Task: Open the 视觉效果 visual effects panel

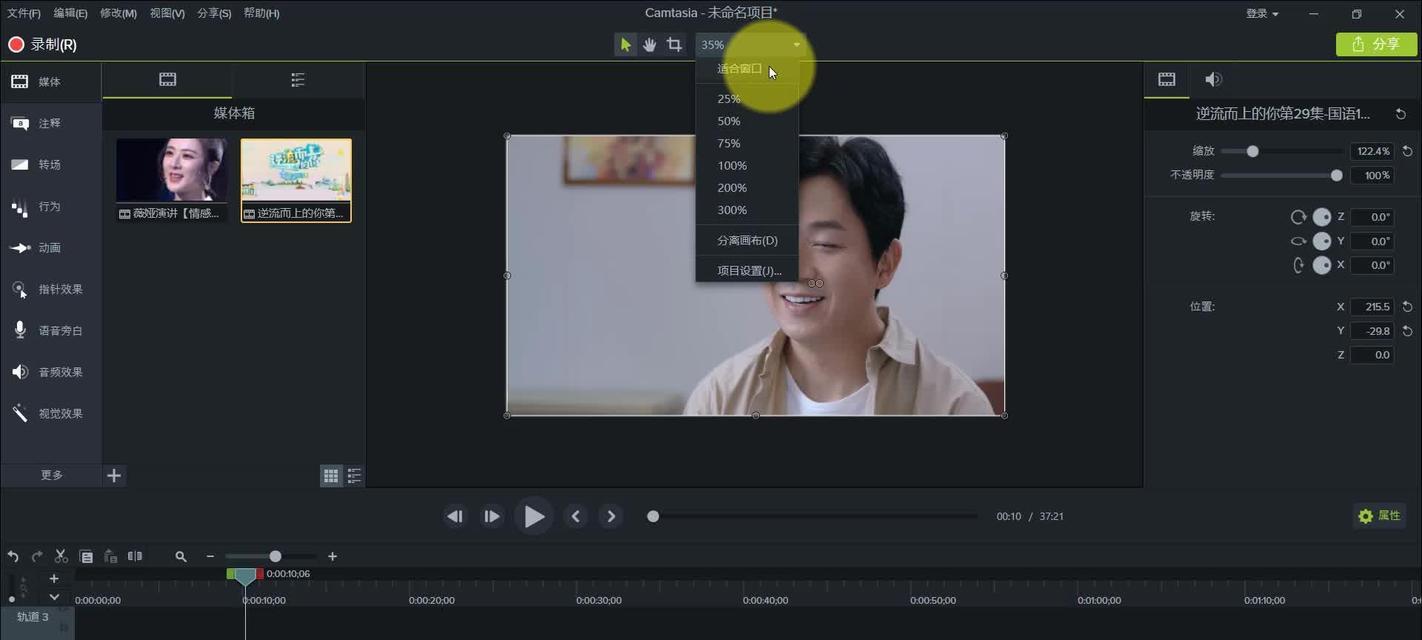Action: click(x=50, y=413)
